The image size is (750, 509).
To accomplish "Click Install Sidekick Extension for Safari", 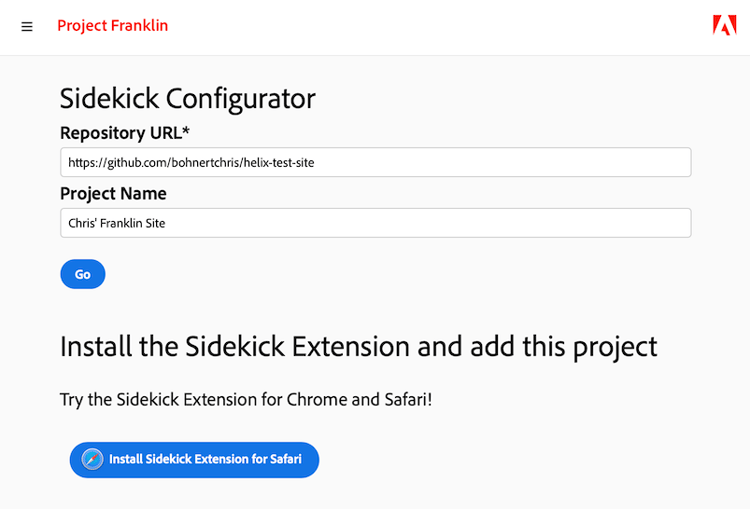I will pos(205,459).
